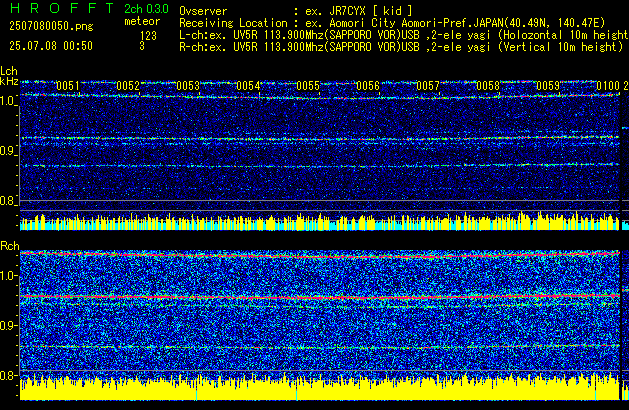Click the kHz axis unit label
629x410 pixels.
(x=9, y=81)
